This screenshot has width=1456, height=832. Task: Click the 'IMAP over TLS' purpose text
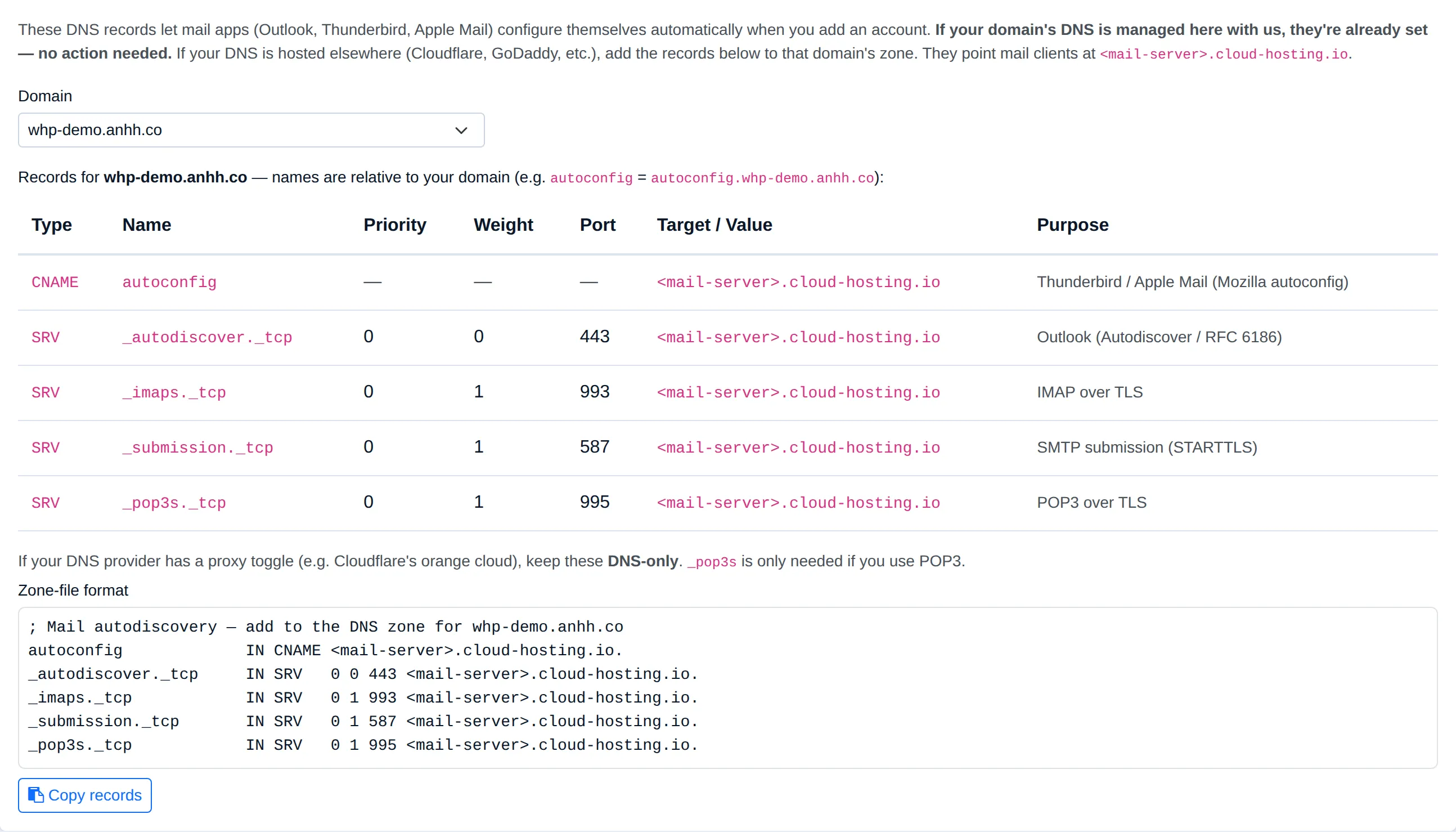pyautogui.click(x=1089, y=392)
